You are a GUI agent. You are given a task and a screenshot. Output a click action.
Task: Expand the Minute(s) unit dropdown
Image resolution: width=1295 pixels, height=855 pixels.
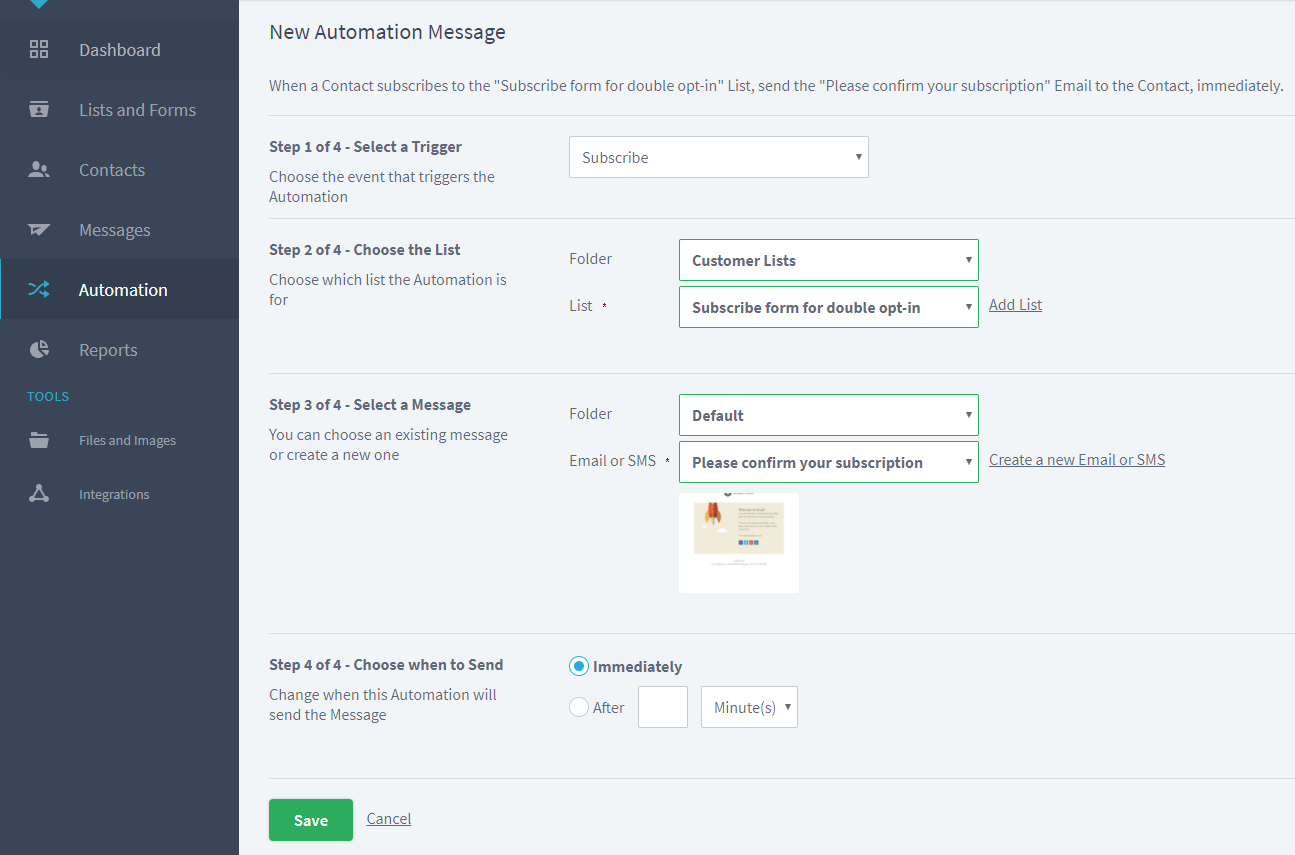748,707
